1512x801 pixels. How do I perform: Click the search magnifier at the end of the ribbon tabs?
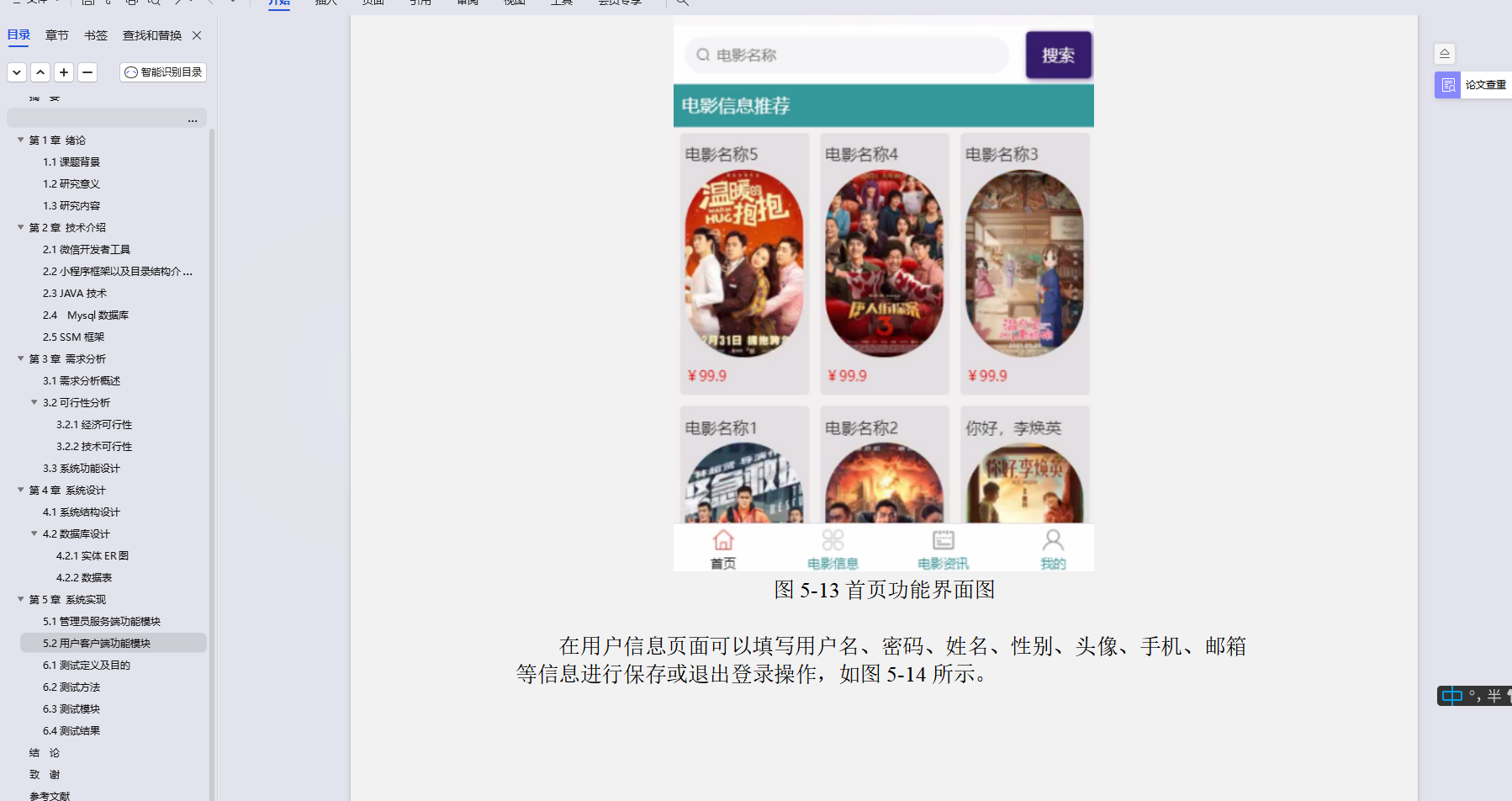point(683,3)
